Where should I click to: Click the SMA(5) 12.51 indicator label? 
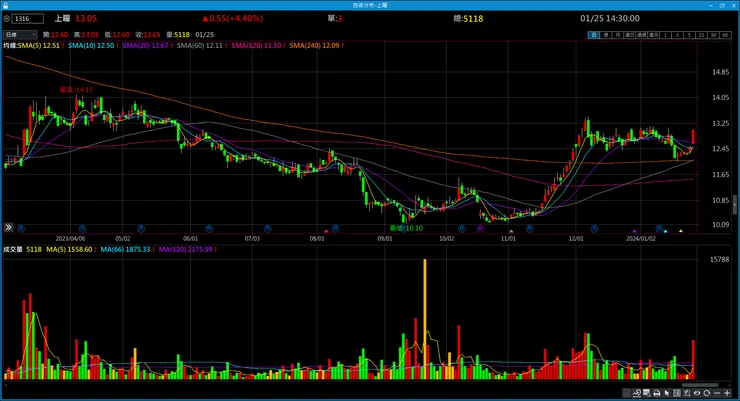[39, 46]
